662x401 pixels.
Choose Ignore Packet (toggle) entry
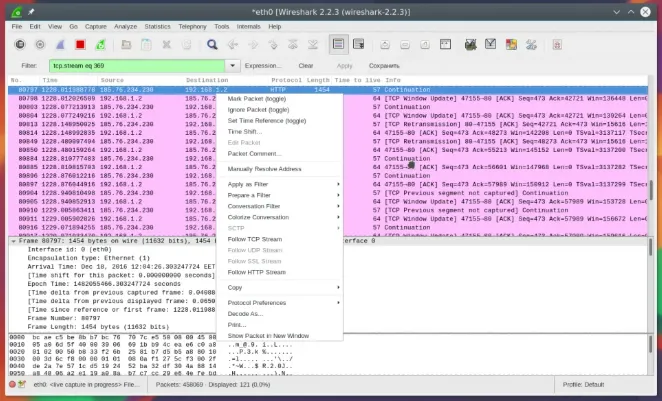[279, 110]
